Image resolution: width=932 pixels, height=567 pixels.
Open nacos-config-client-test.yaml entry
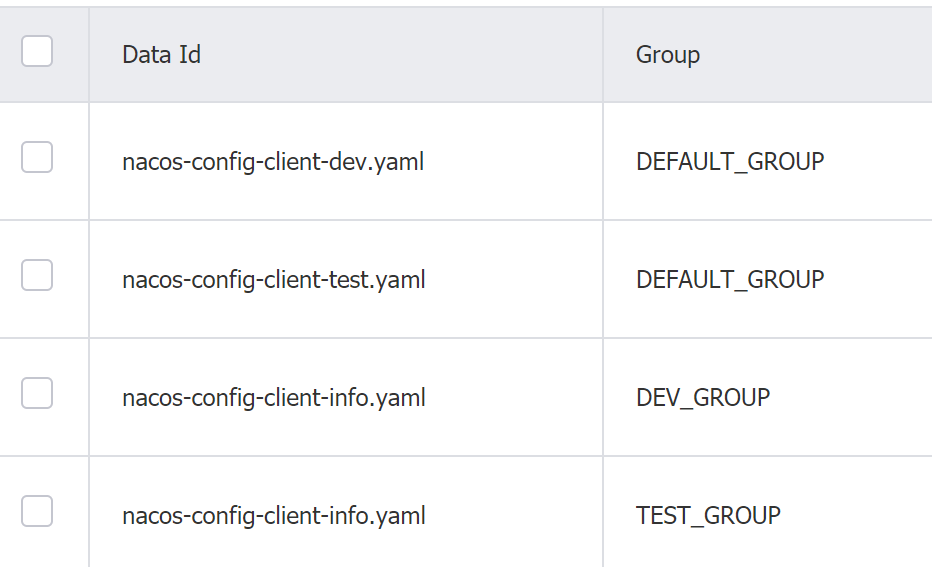click(x=274, y=280)
